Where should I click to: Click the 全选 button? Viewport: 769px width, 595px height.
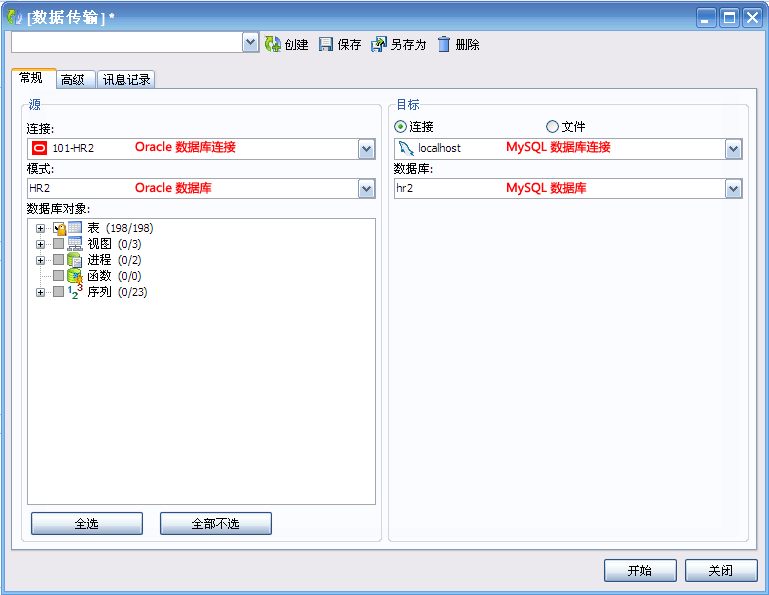tap(87, 524)
